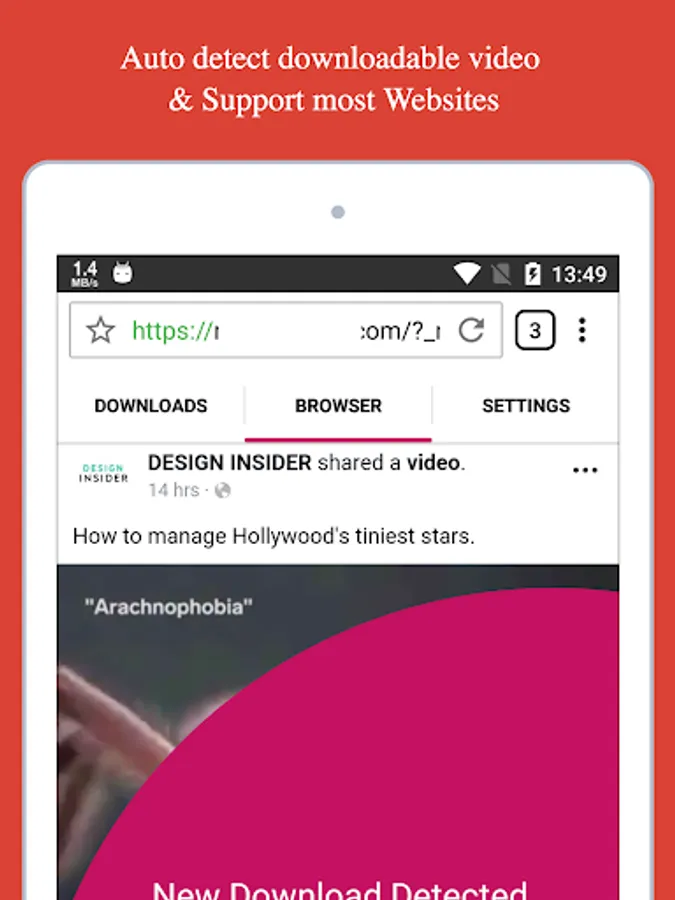675x900 pixels.
Task: Select the BROWSER tab
Action: [x=338, y=406]
